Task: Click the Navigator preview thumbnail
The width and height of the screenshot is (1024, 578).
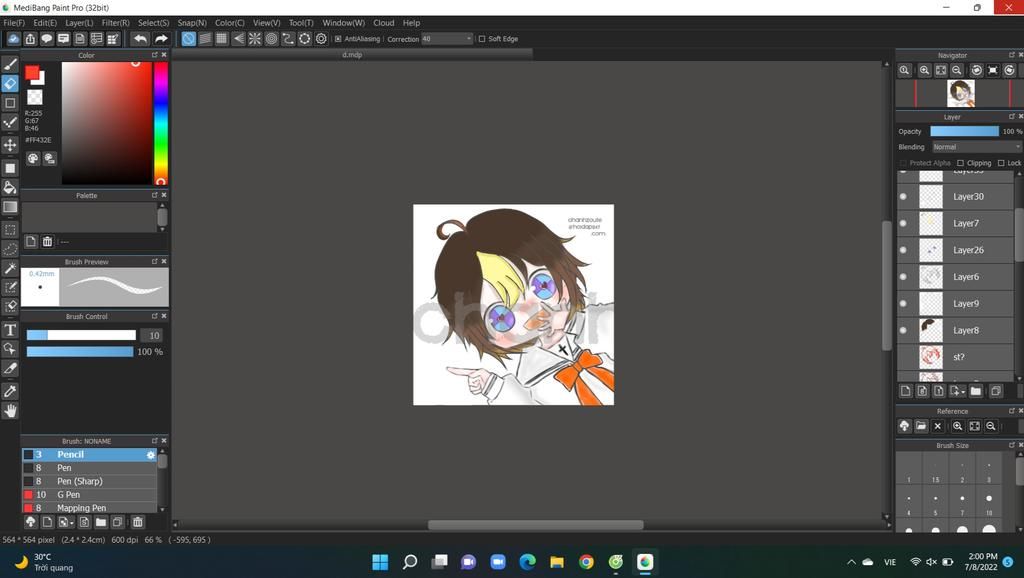Action: coord(961,93)
